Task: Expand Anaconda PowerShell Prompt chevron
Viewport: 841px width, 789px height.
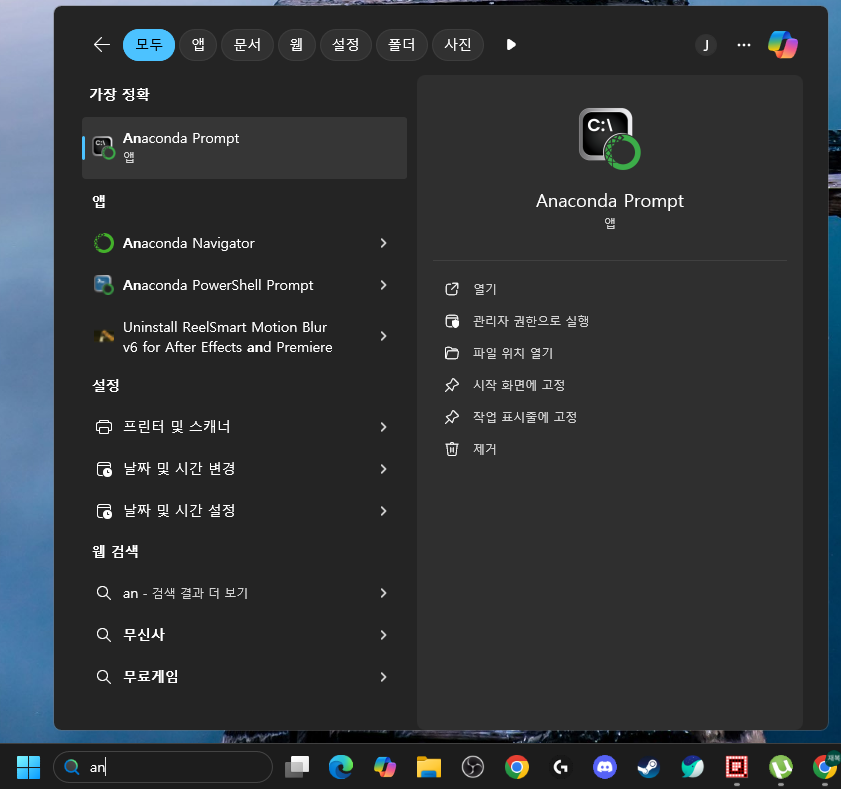Action: 383,285
